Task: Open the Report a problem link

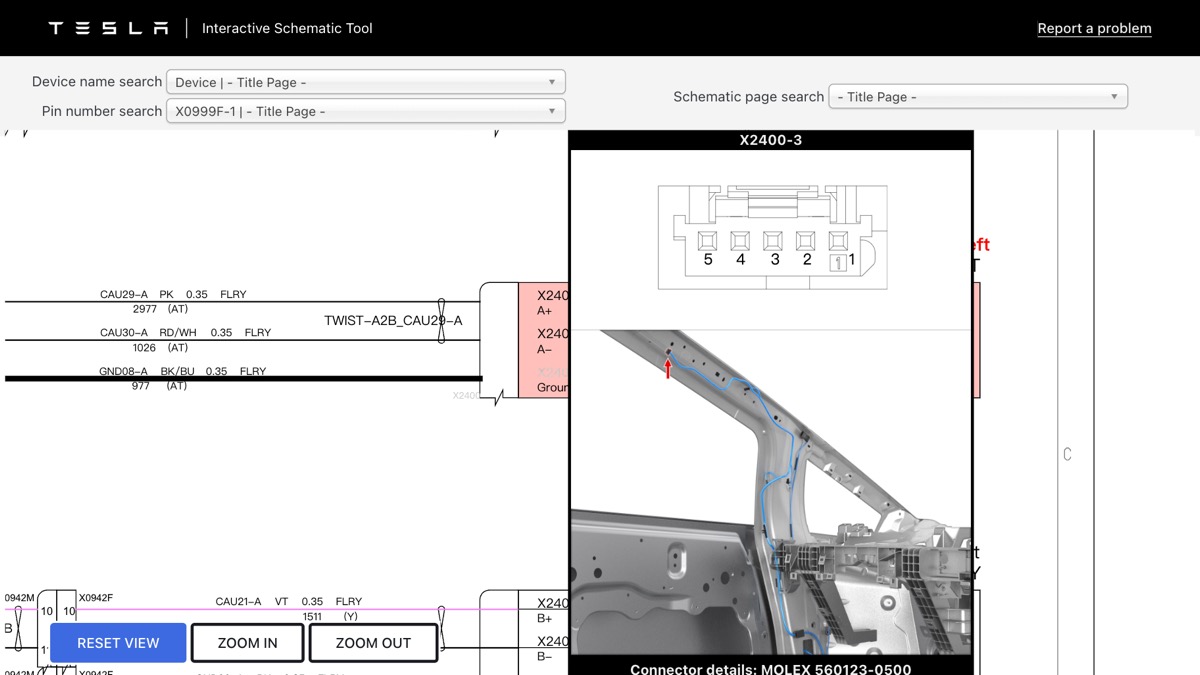Action: (1094, 28)
